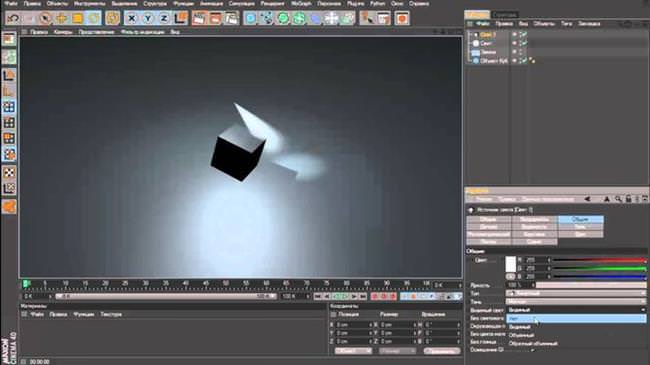This screenshot has width=650, height=365.
Task: Click the magnifier search icon in attributes panel
Action: (618, 199)
